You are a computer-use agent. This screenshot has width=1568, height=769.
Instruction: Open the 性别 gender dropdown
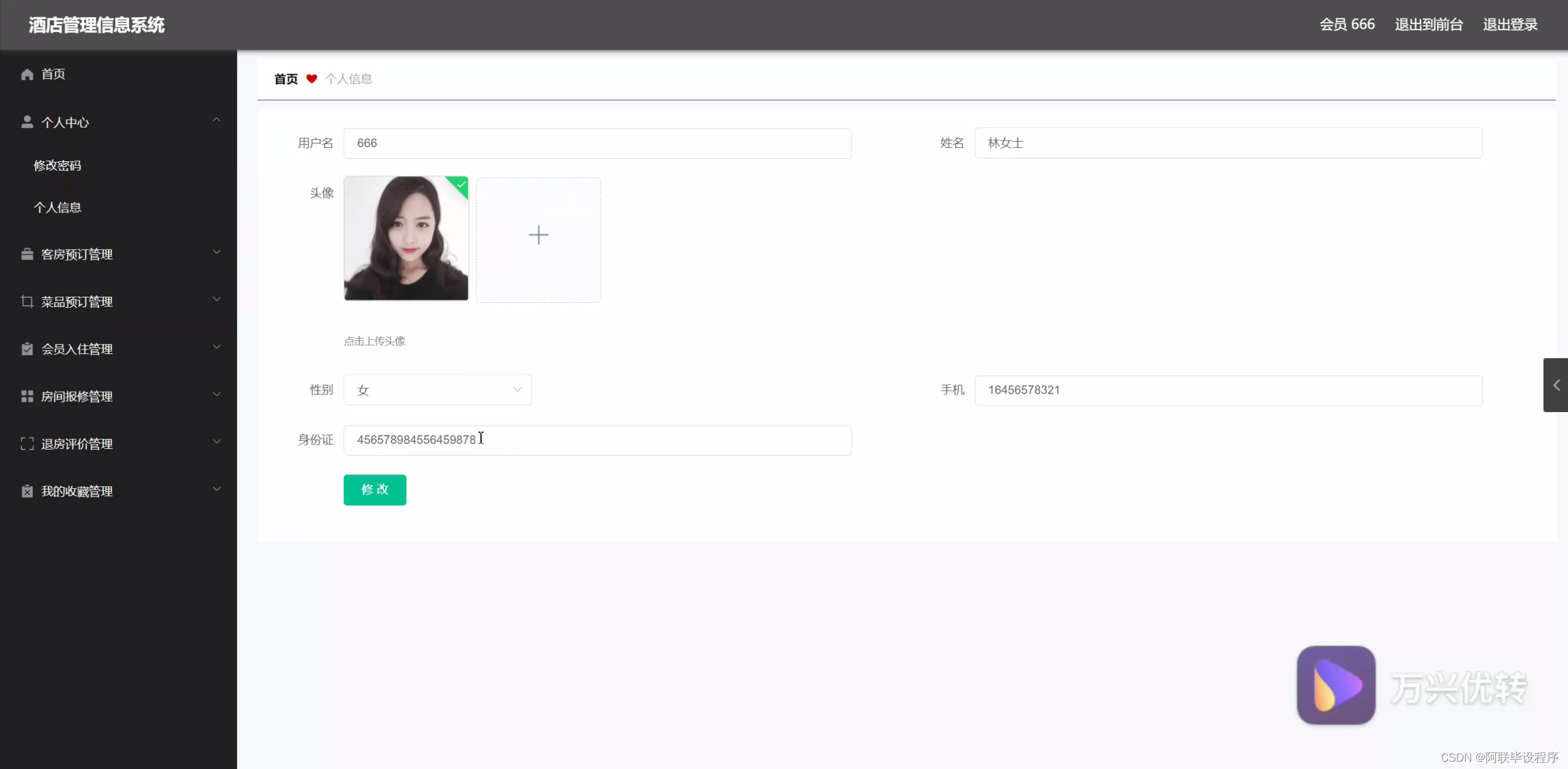pos(437,390)
